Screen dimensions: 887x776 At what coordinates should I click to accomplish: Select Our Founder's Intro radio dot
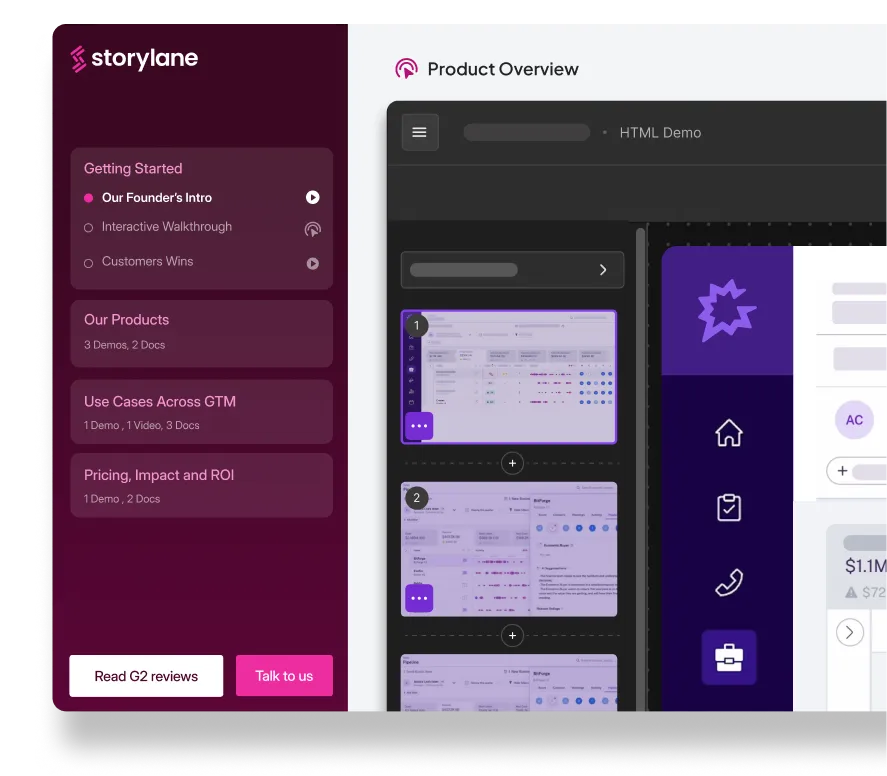88,198
